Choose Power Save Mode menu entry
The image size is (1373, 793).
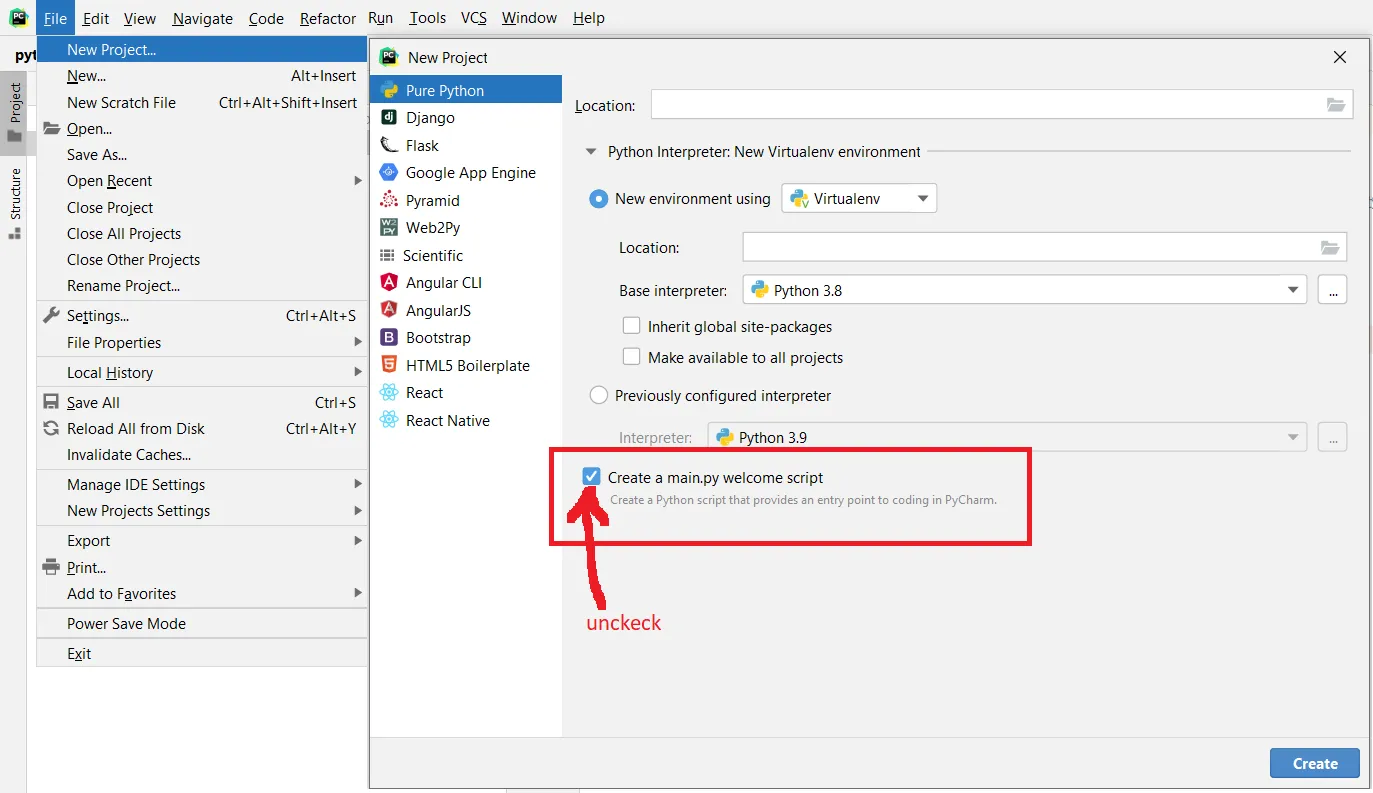pyautogui.click(x=202, y=623)
